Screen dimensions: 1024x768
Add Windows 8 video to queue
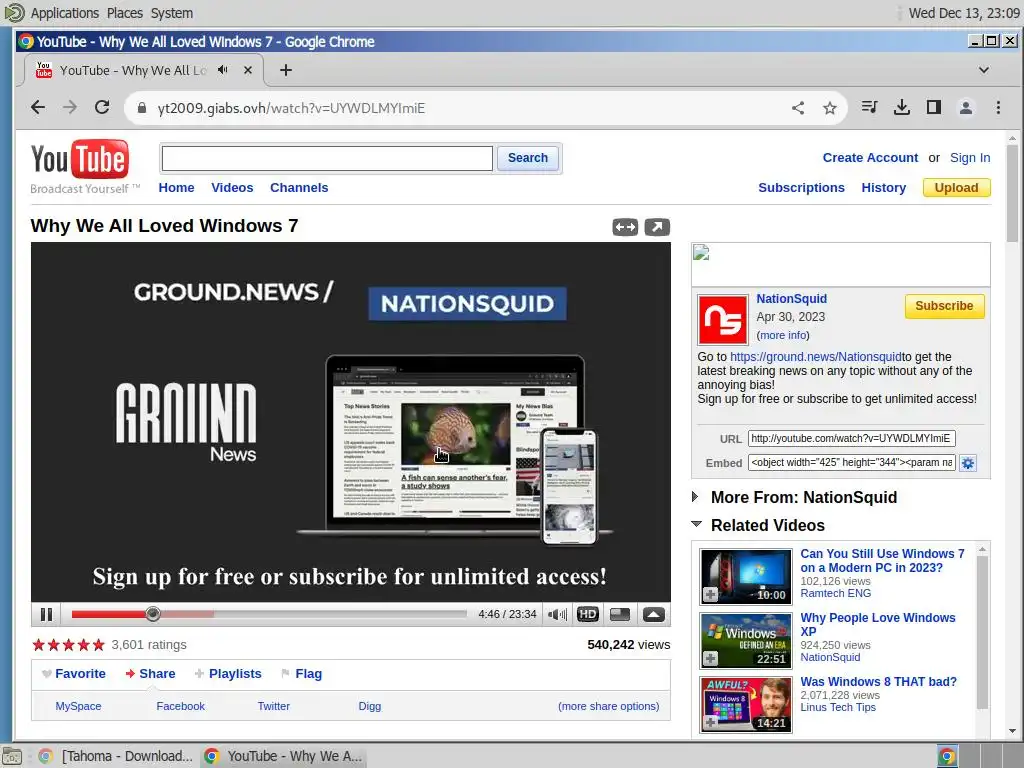711,722
